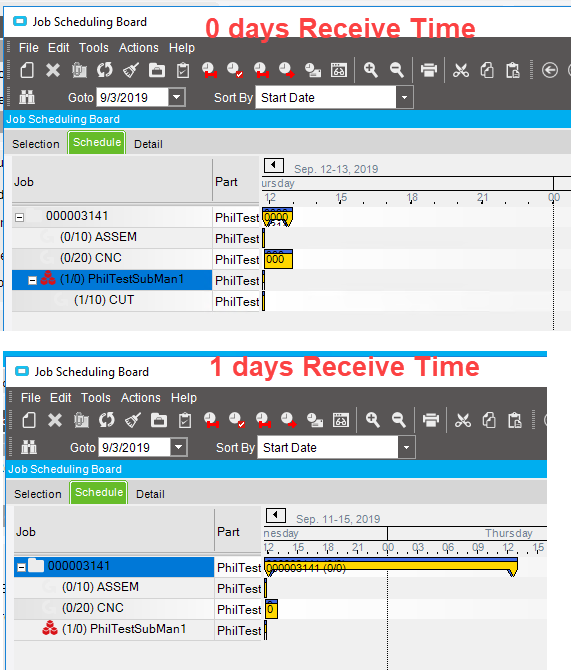Click binoculars search icon in bottom window
Screen dimensions: 571x670
tap(29, 447)
